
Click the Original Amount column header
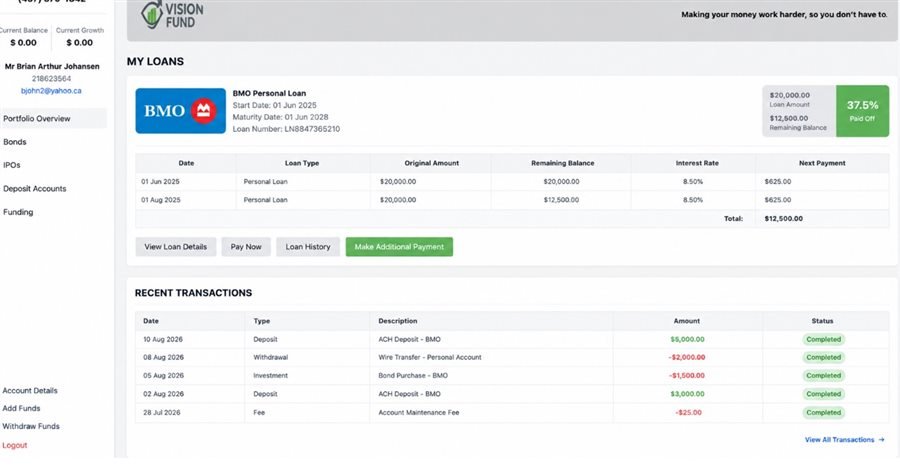[432, 163]
